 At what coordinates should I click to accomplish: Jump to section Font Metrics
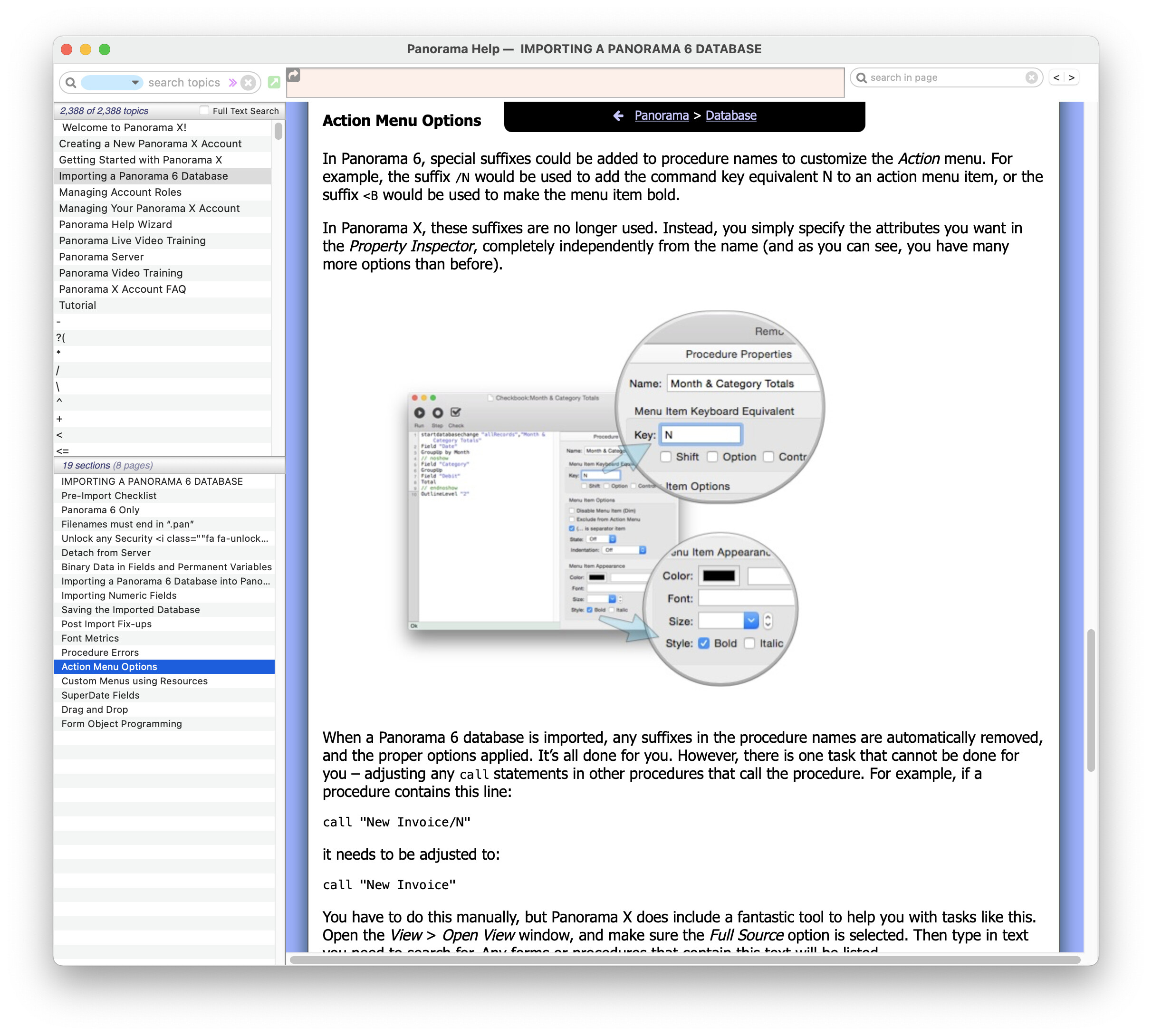pos(164,638)
